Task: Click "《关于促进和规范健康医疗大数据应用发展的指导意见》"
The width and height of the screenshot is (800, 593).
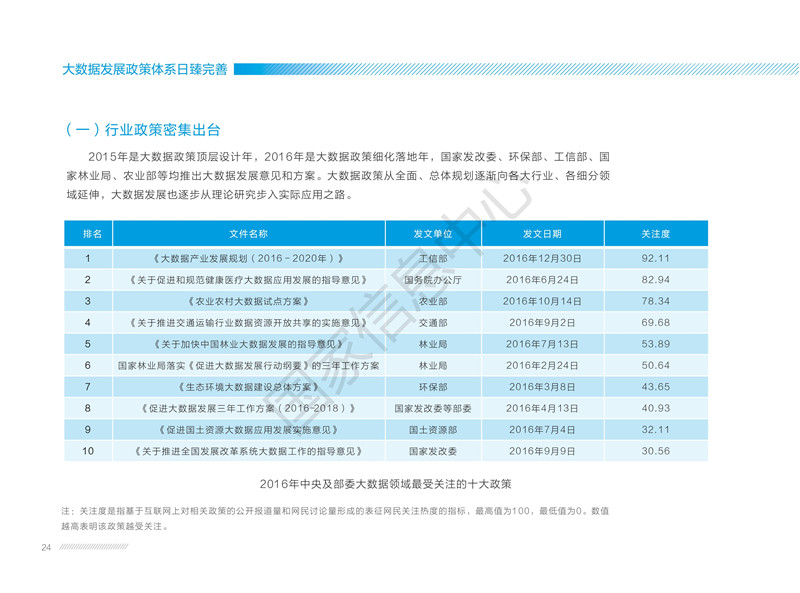Action: [248, 280]
